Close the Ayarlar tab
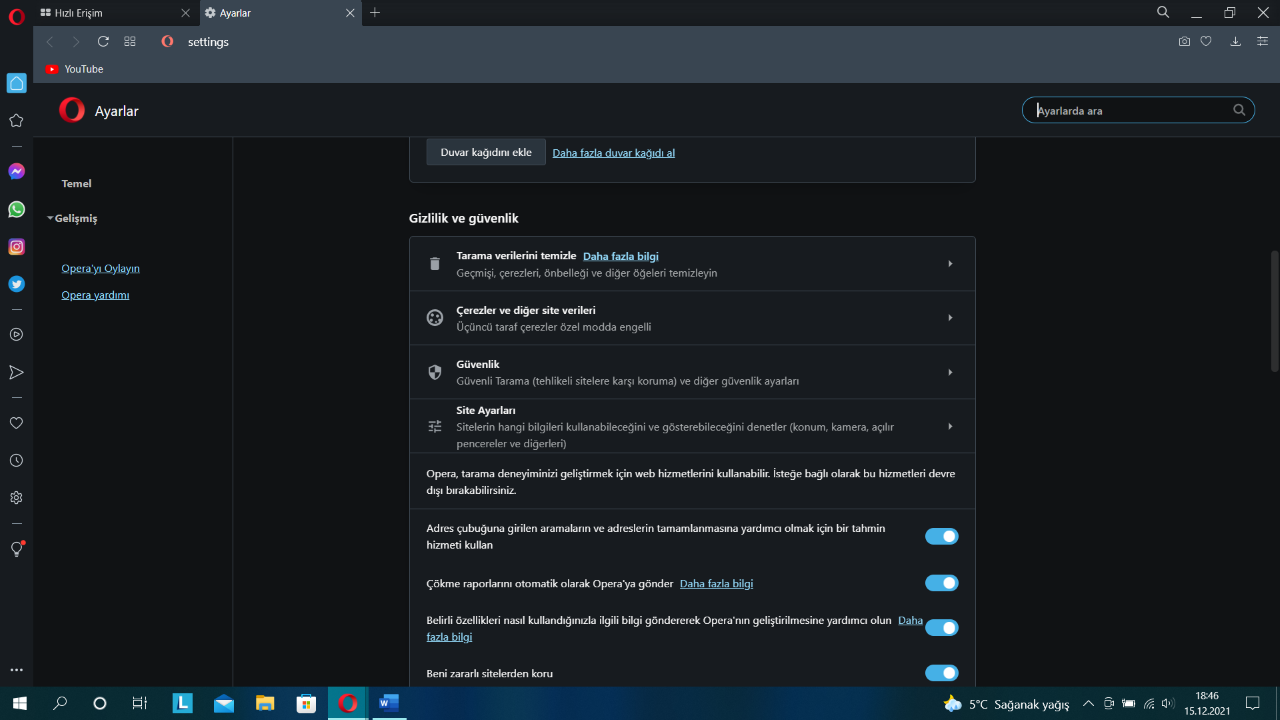 (350, 12)
